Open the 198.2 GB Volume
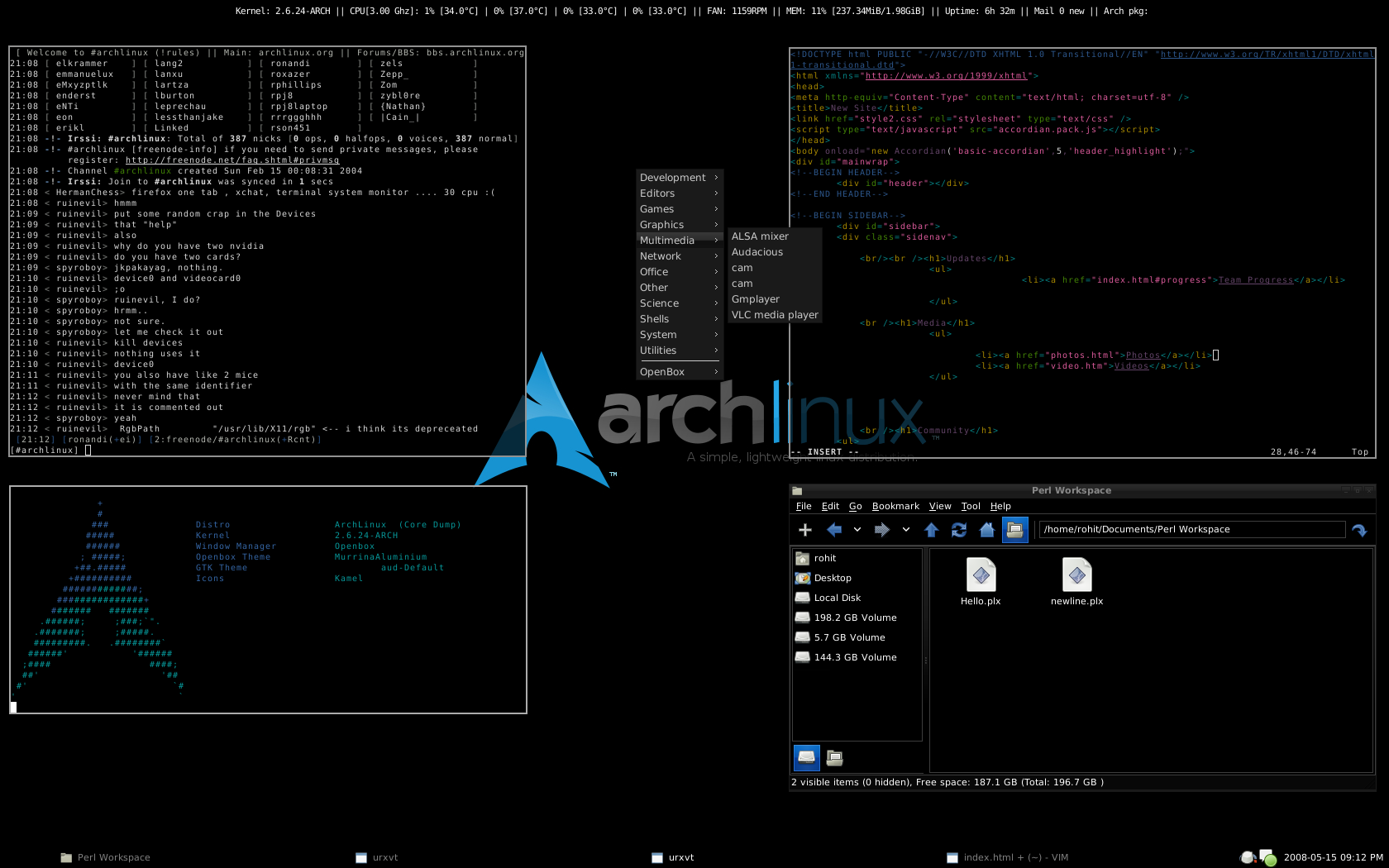This screenshot has height=868, width=1389. [857, 618]
